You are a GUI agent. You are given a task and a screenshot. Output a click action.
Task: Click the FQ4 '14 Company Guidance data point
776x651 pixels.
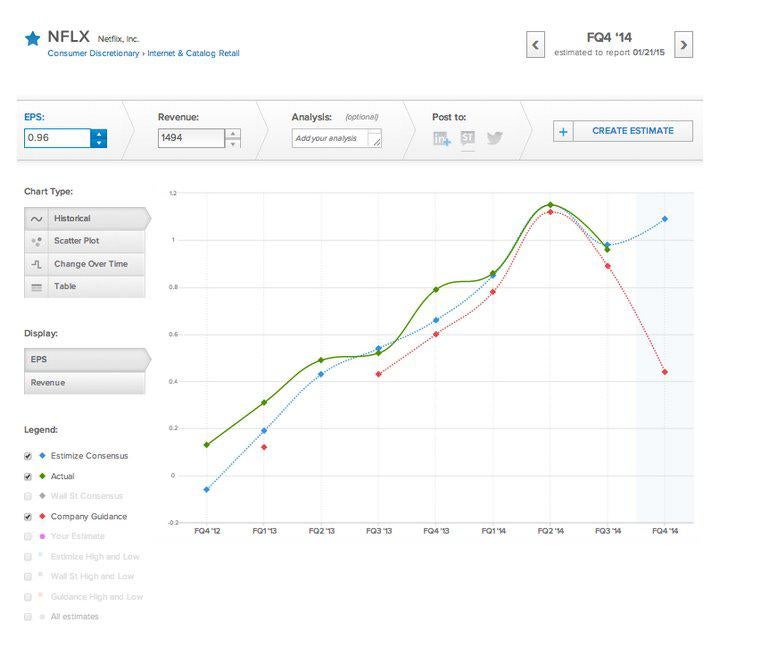[665, 372]
